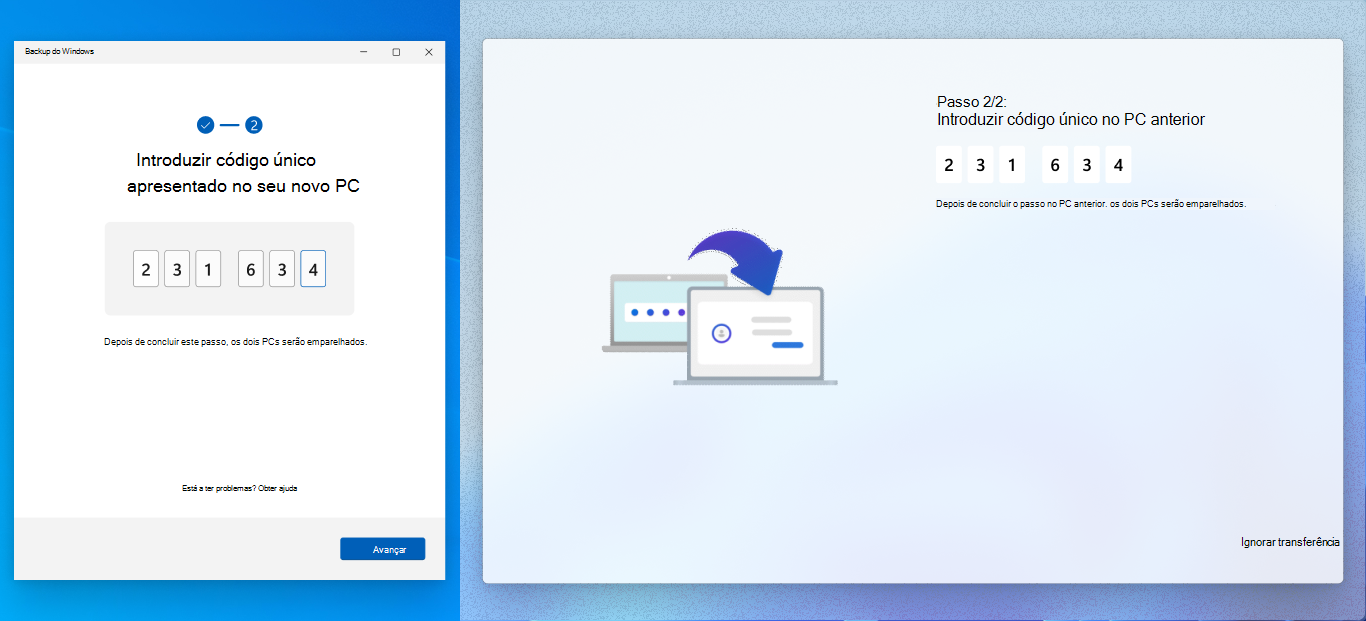1366x621 pixels.
Task: Click the Backup do Windows title text
Action: point(60,51)
